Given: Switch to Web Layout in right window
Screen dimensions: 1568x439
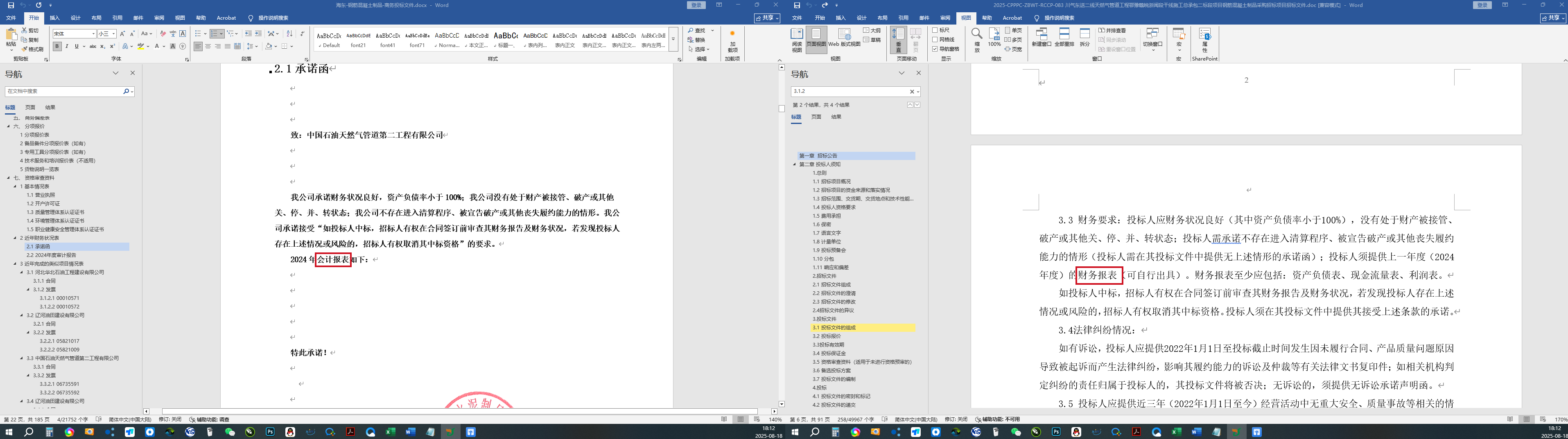Looking at the screenshot, I should click(x=844, y=38).
